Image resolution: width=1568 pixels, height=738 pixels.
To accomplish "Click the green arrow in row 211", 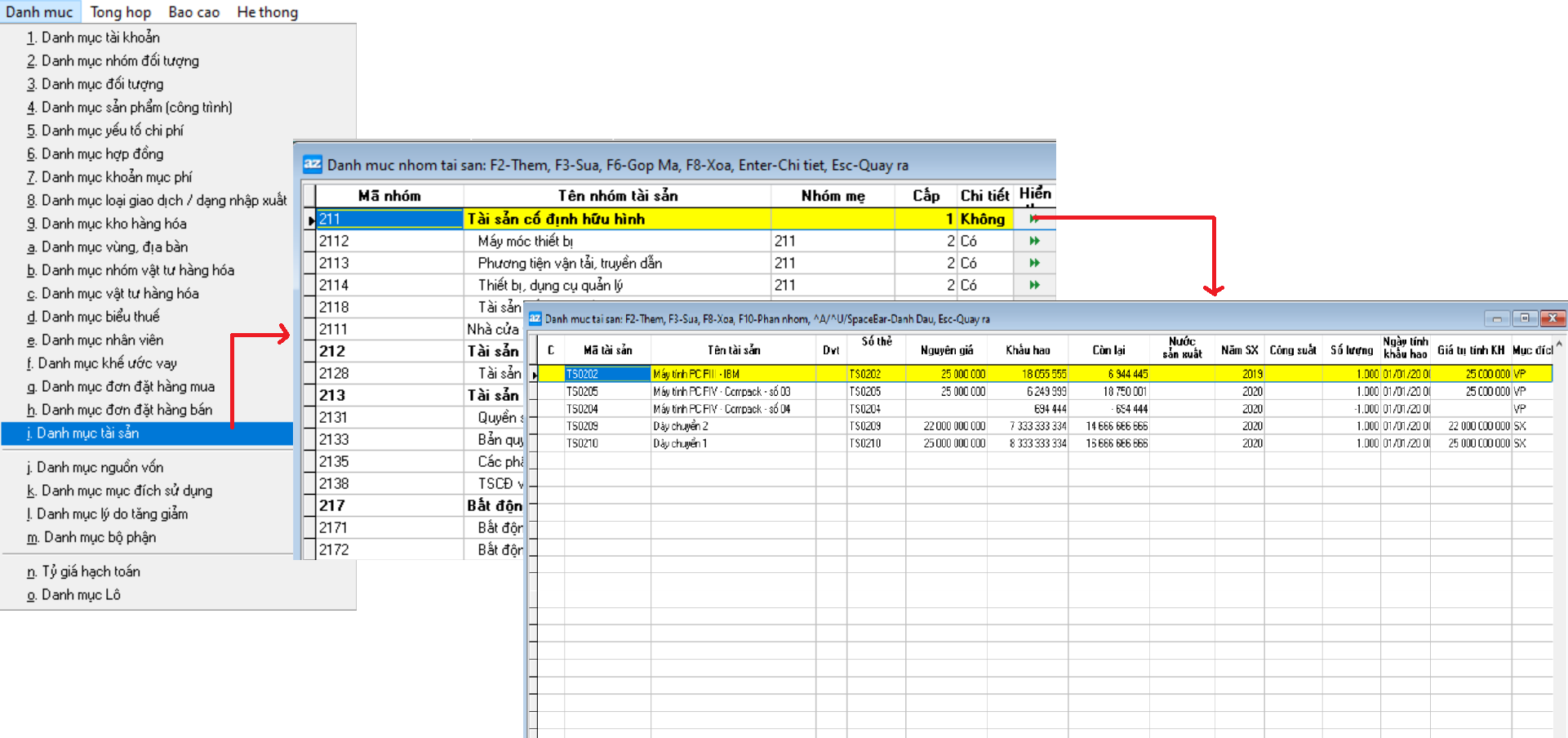I will (x=1034, y=219).
